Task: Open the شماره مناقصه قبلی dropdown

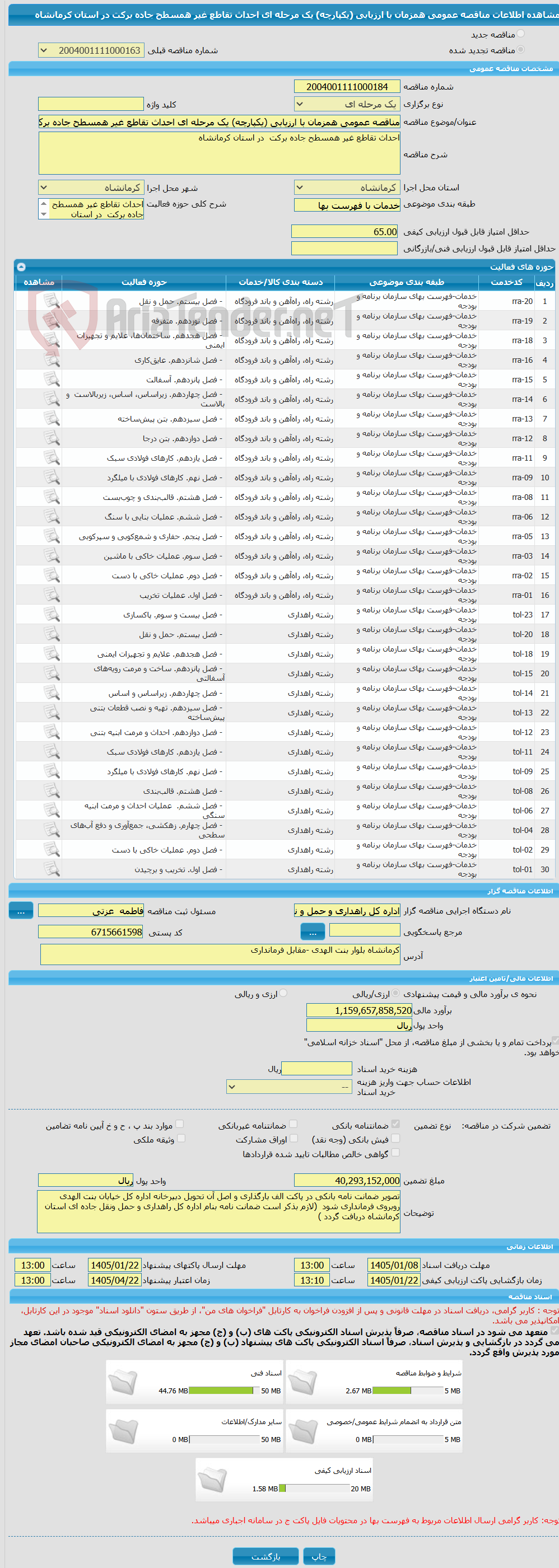Action: pyautogui.click(x=91, y=50)
